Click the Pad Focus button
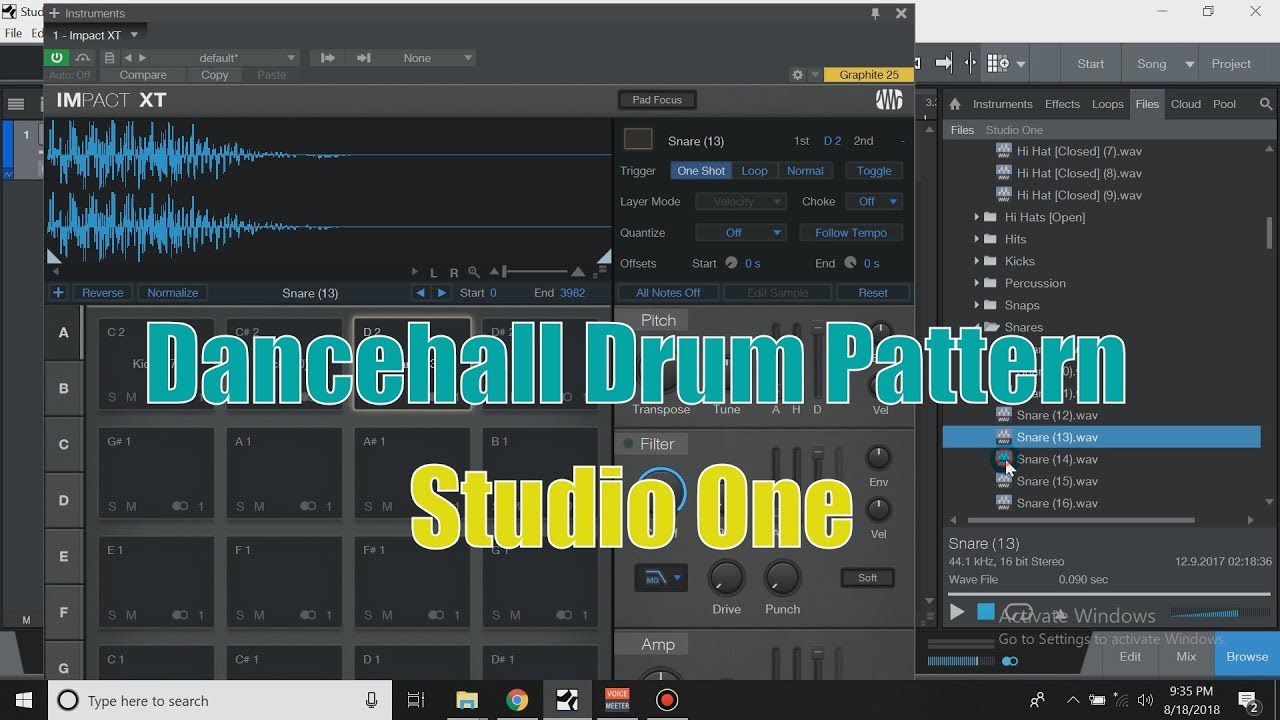The height and width of the screenshot is (720, 1280). point(657,100)
